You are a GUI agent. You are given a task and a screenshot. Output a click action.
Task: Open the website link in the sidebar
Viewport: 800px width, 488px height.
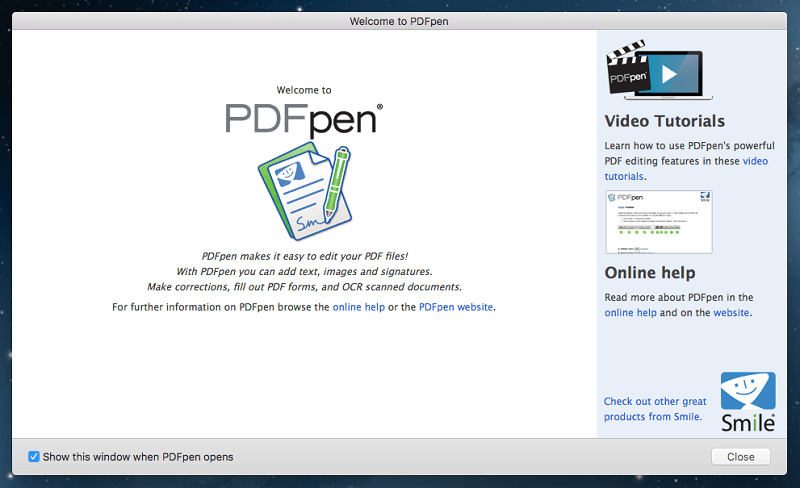731,312
